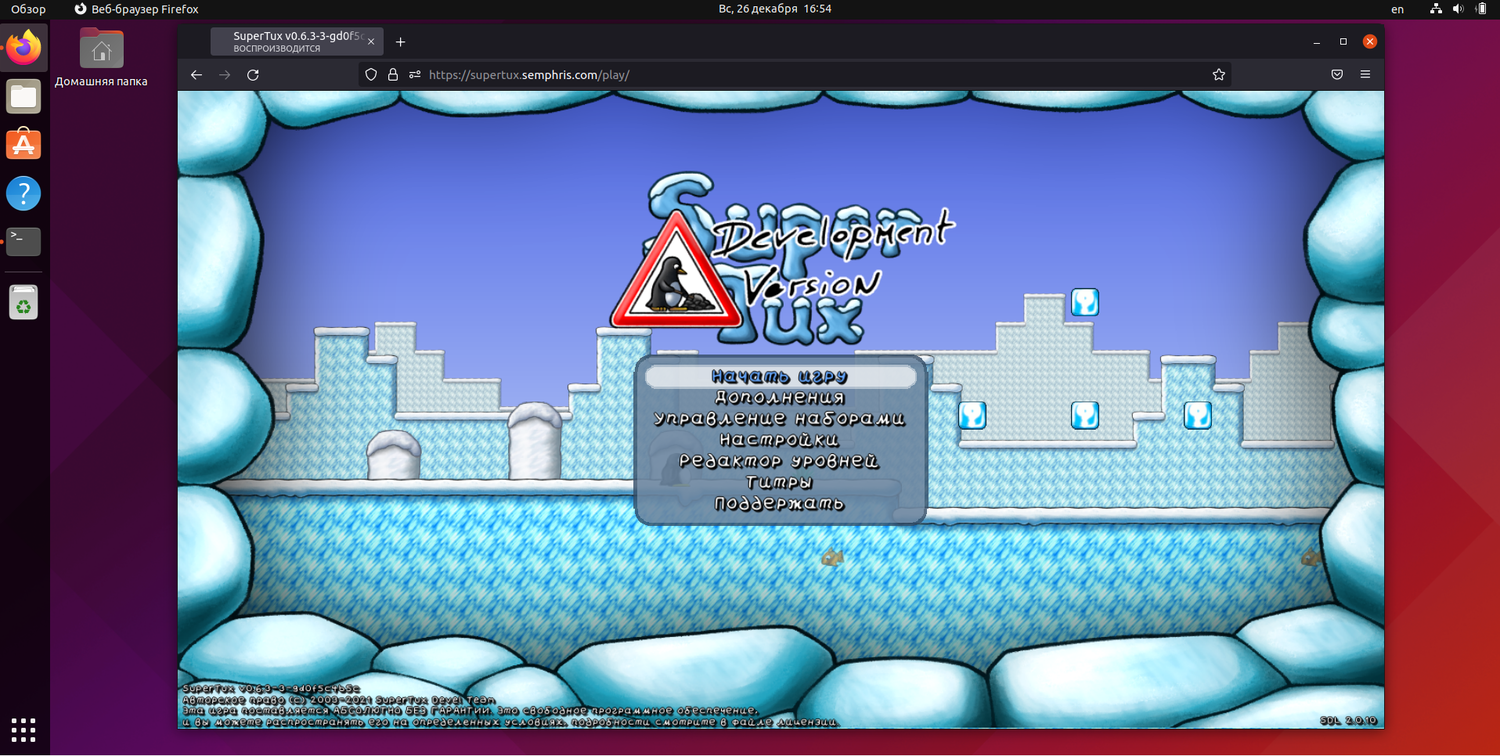Open a new browser tab

tap(401, 42)
